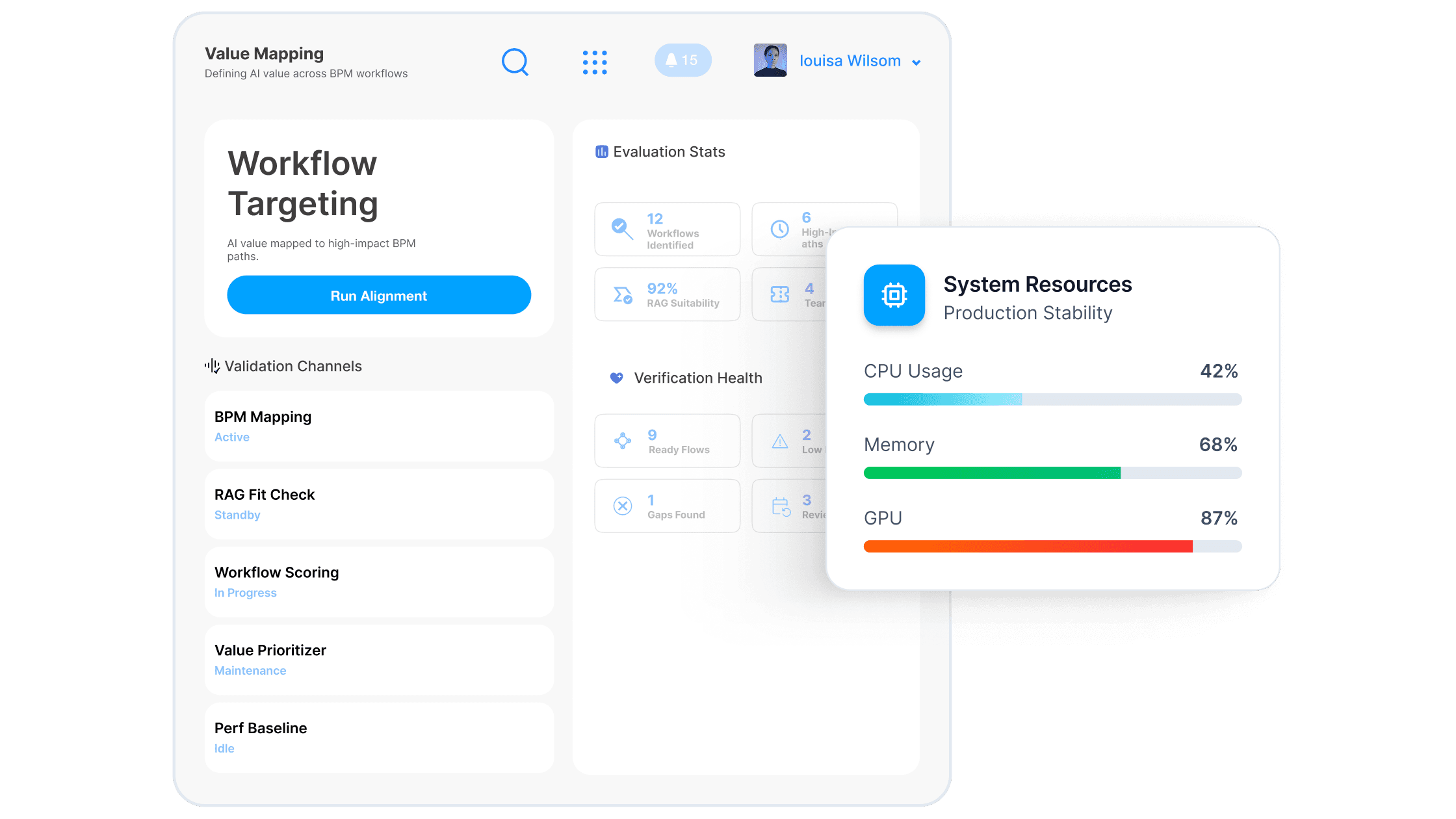The height and width of the screenshot is (819, 1456).
Task: Click the Evaluation Stats chart icon
Action: (x=601, y=151)
